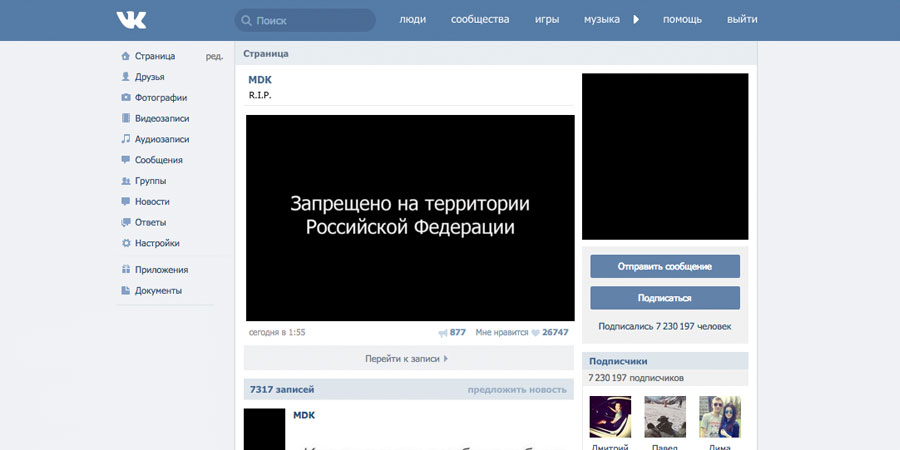The image size is (900, 450).
Task: Open subscriber Дима's photo
Action: 720,417
